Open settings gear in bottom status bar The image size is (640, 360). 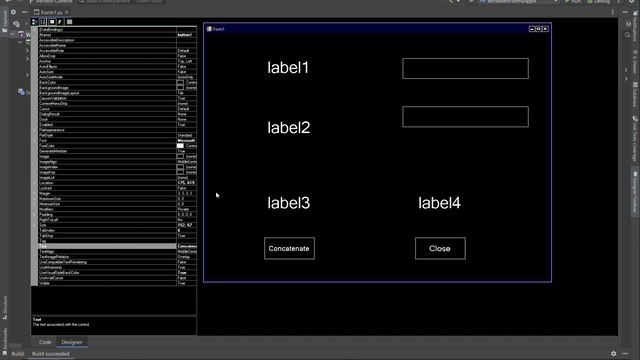613,353
